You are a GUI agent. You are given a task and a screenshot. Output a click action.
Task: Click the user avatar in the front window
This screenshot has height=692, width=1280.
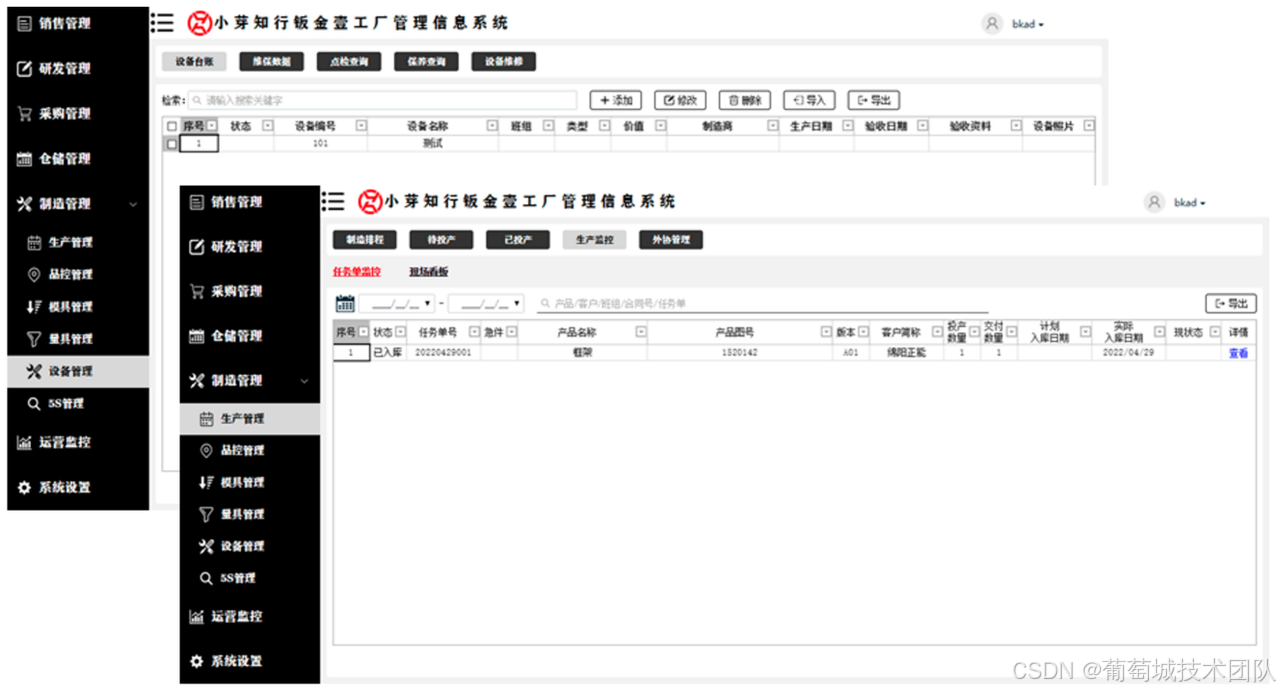(1154, 202)
